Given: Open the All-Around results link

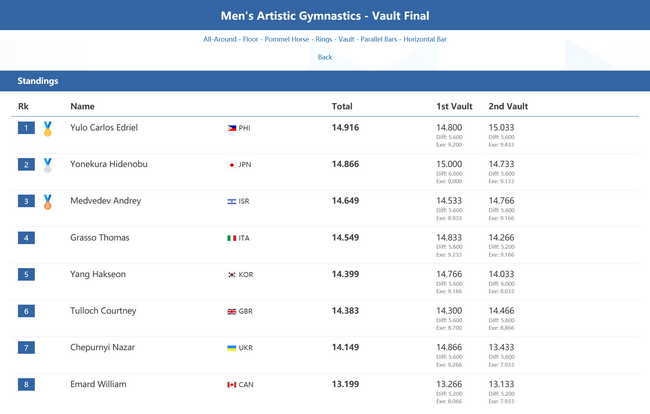Looking at the screenshot, I should click(220, 39).
